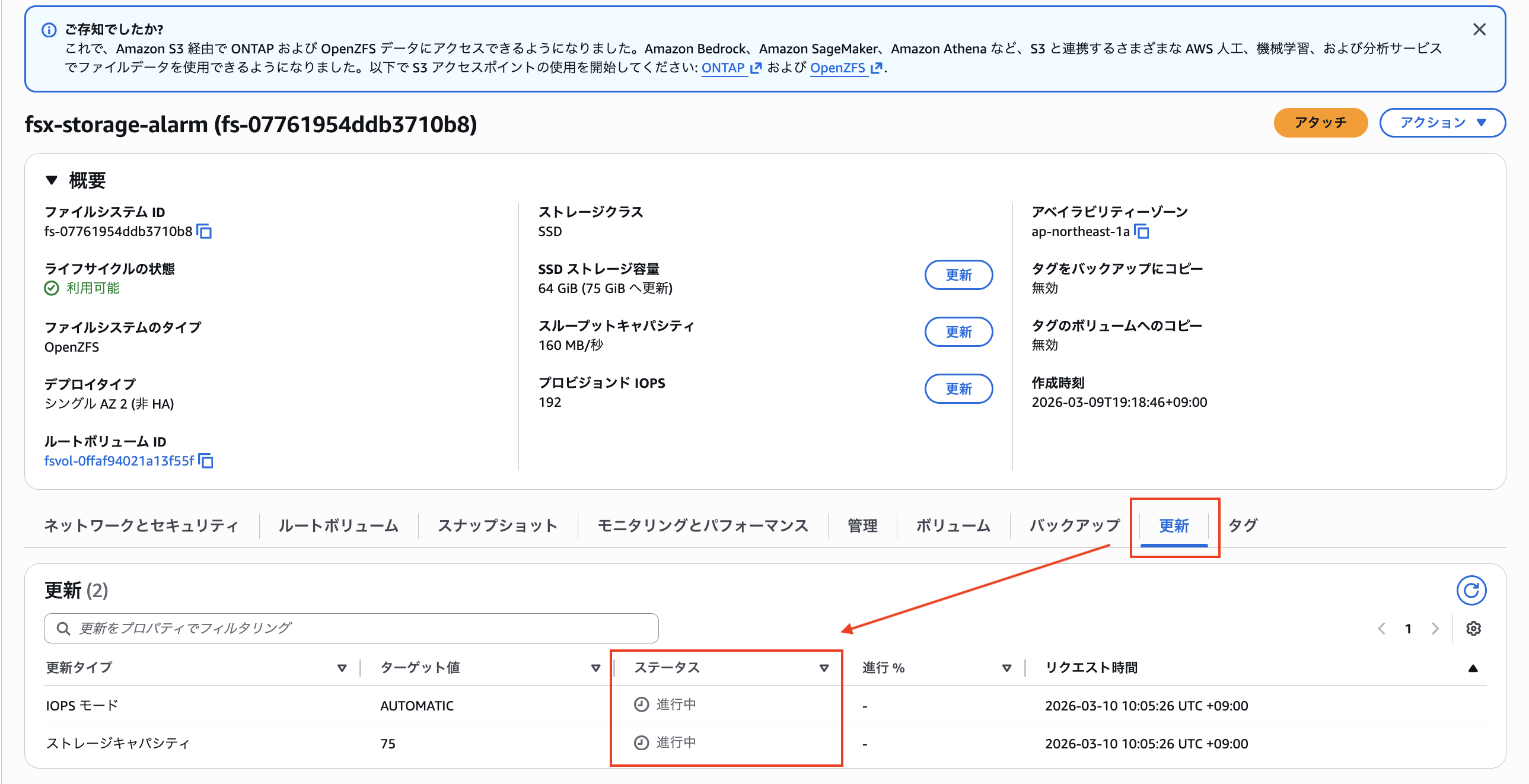
Task: Click 更新 for SSD storage capacity
Action: [x=957, y=275]
